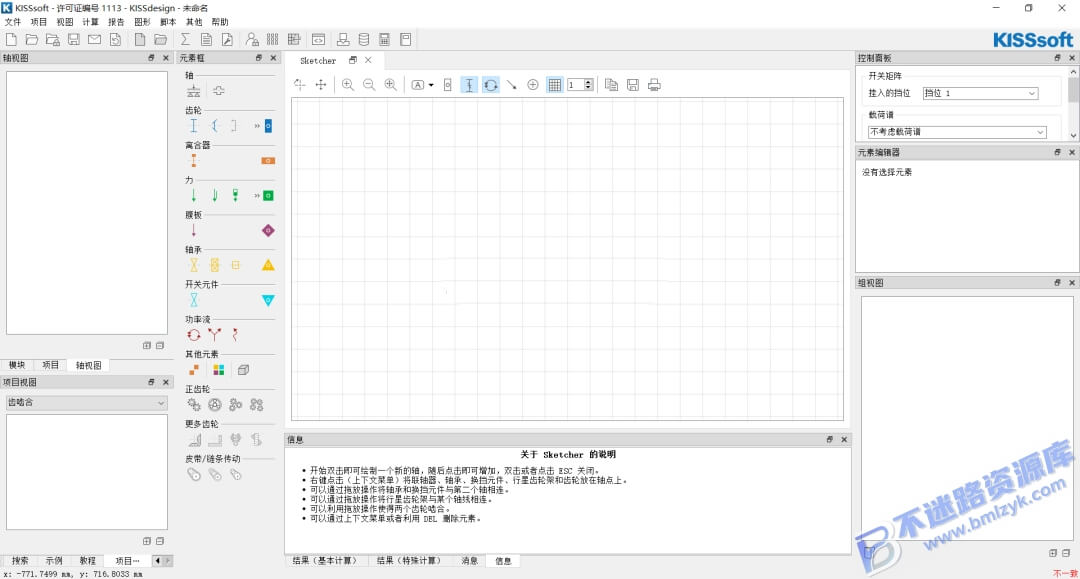Select the yellow triangle bearing icon under 轴承
1080x579 pixels.
tap(268, 265)
